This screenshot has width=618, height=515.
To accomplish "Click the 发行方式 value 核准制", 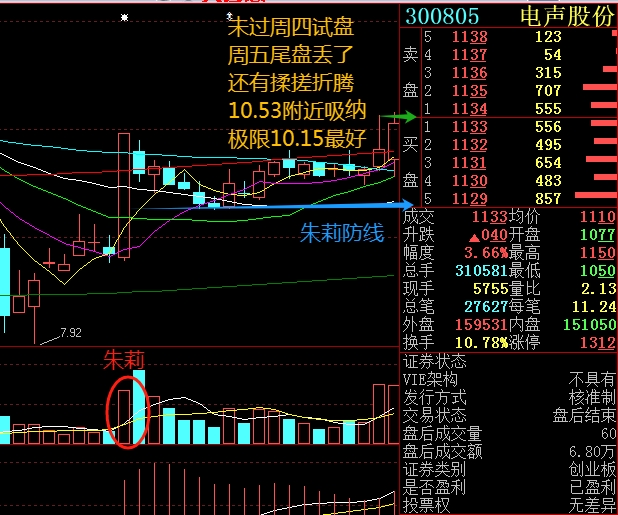I will pos(592,397).
